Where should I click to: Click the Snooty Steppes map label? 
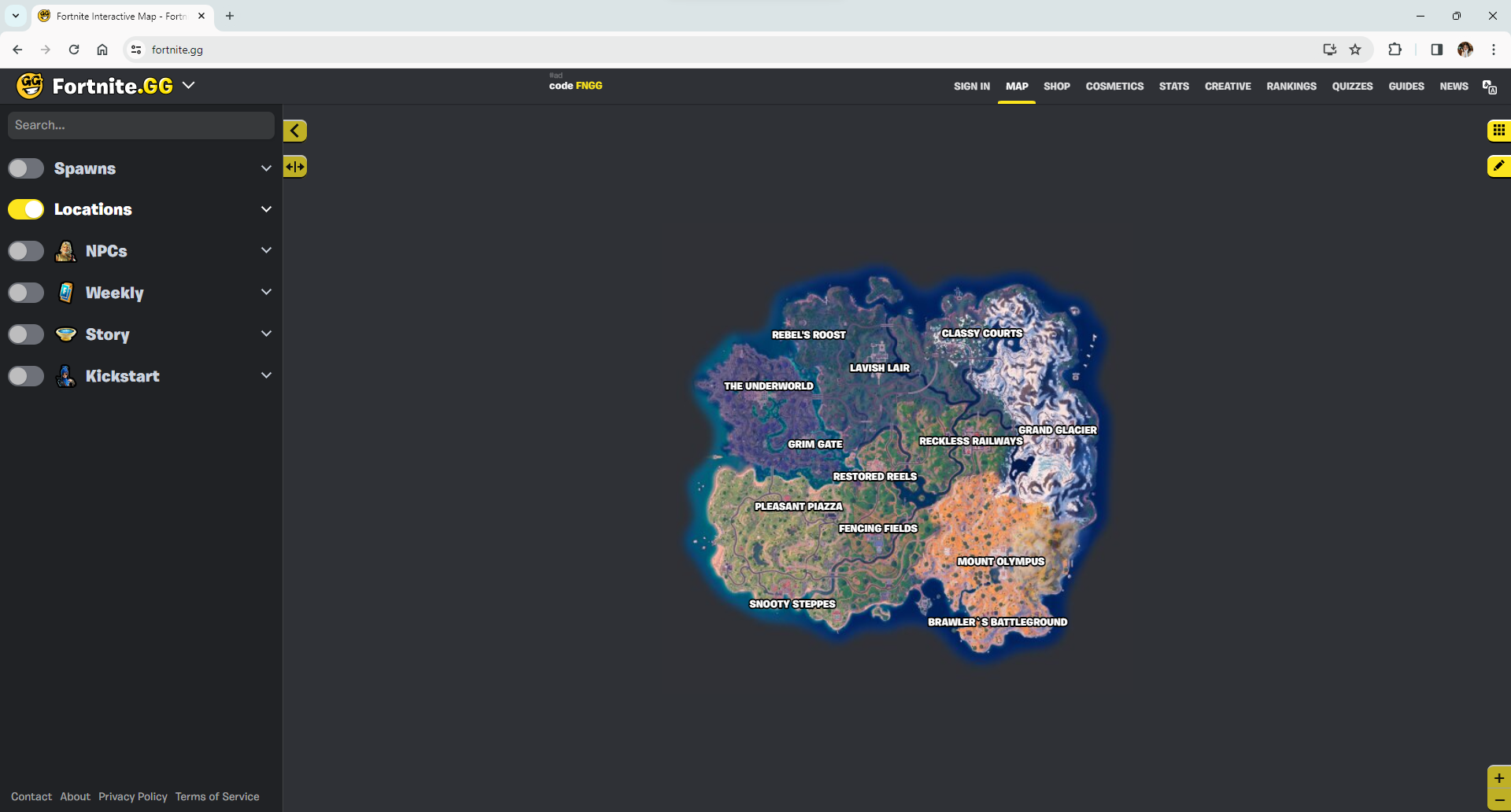click(792, 603)
